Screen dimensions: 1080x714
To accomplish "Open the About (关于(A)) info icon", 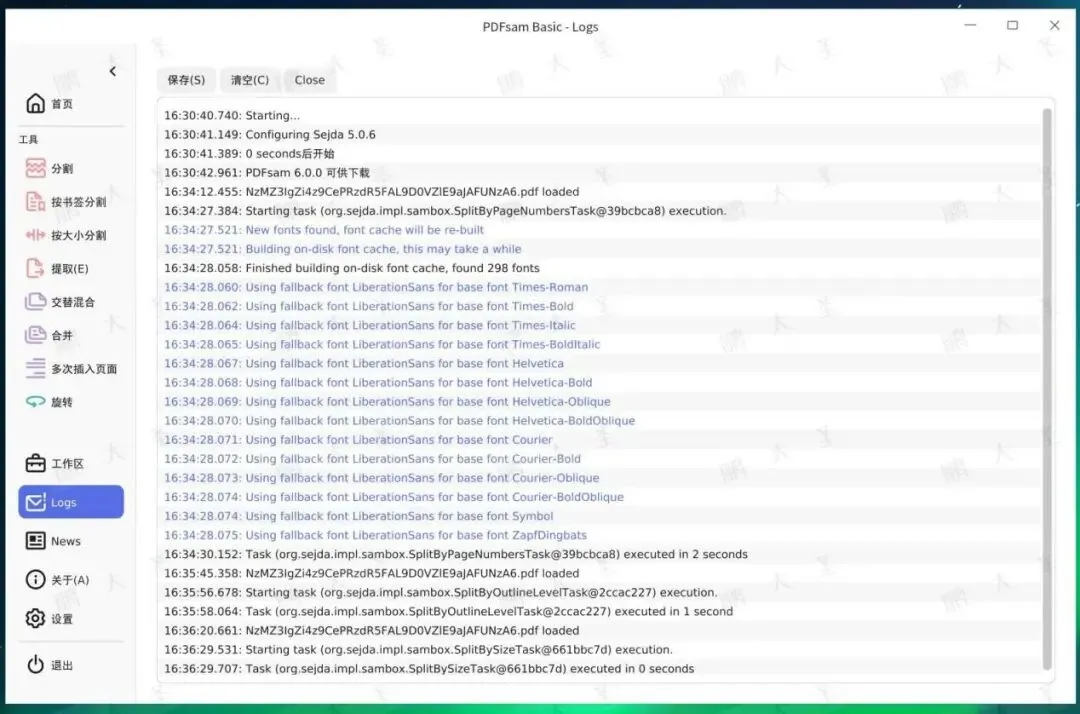I will 35,580.
